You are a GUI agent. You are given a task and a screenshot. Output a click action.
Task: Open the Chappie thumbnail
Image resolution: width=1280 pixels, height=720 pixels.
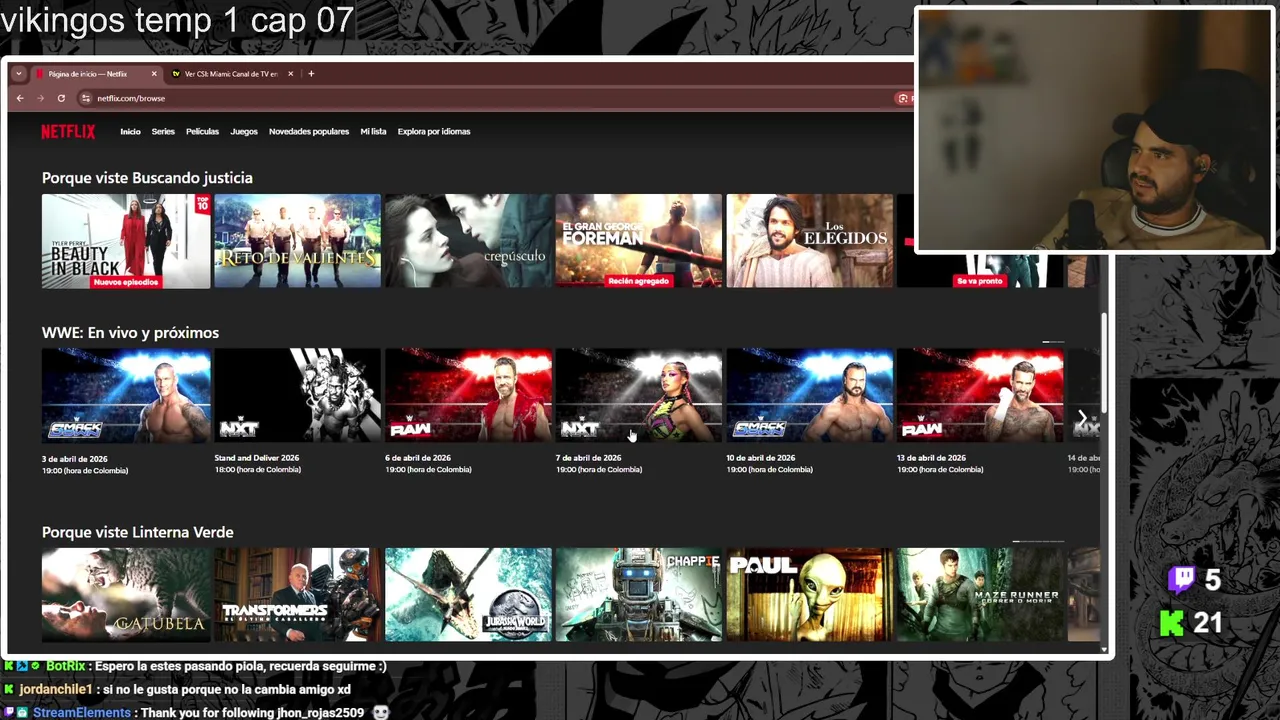(x=639, y=595)
